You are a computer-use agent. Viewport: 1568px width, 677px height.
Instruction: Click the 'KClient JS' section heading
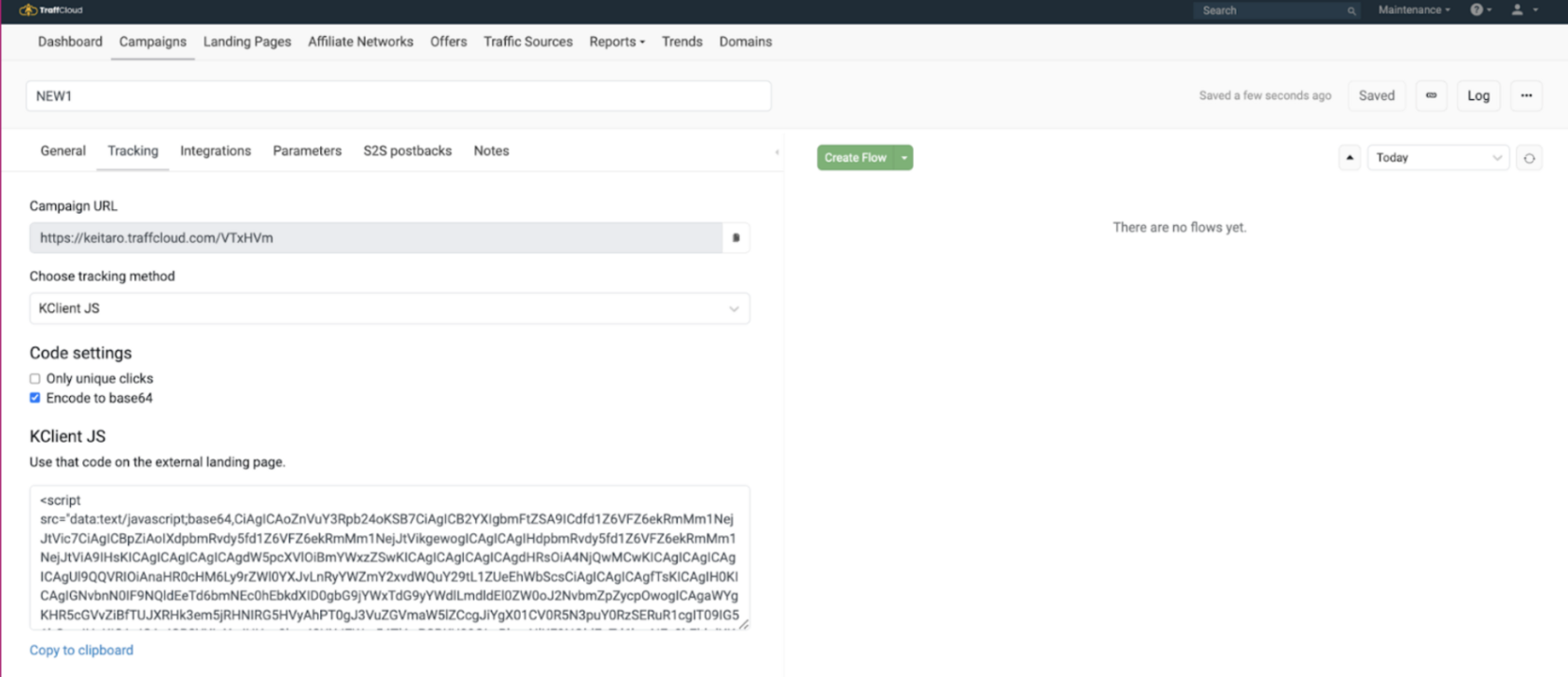(67, 436)
